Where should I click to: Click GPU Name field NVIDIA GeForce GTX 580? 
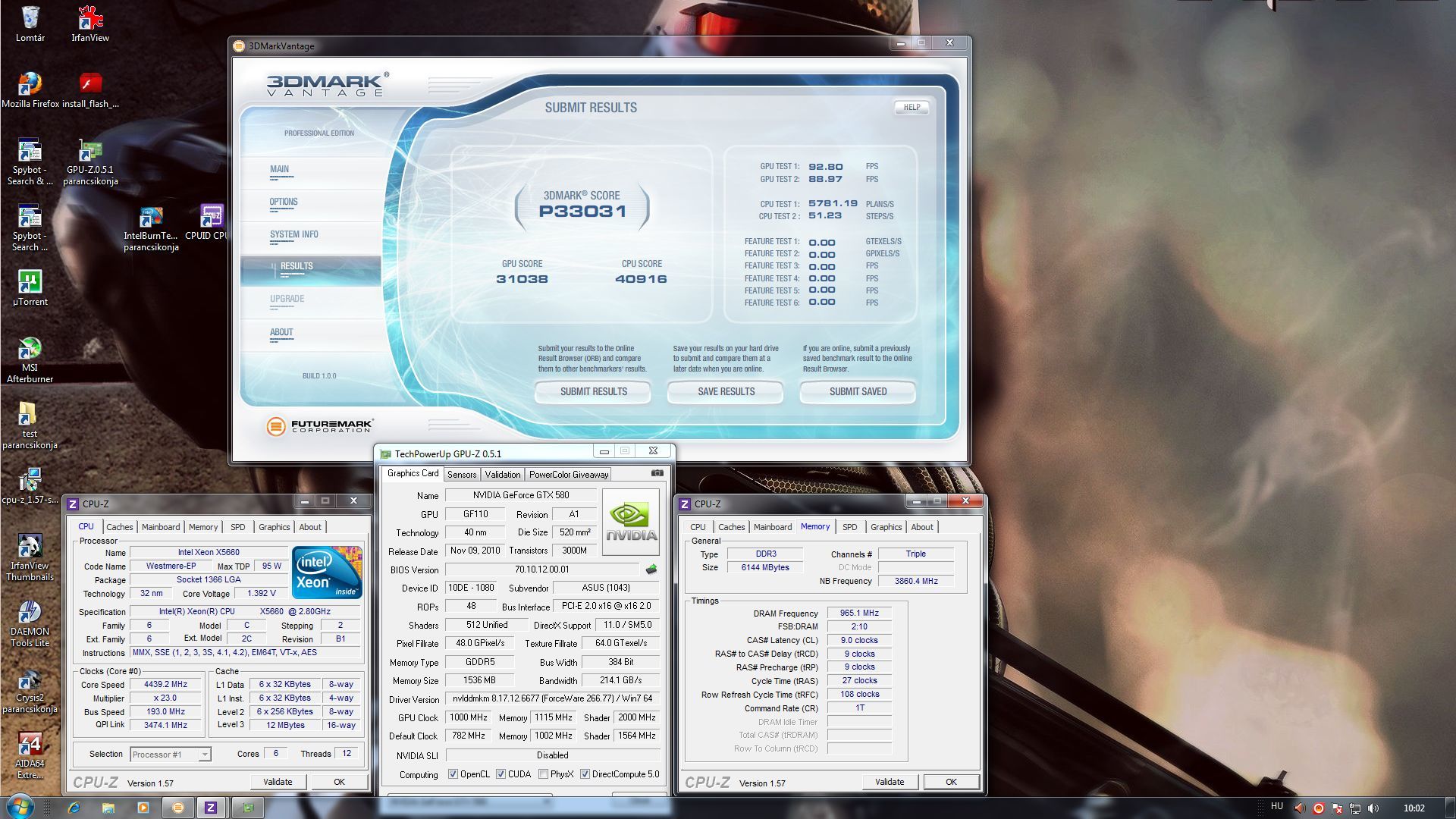[520, 495]
